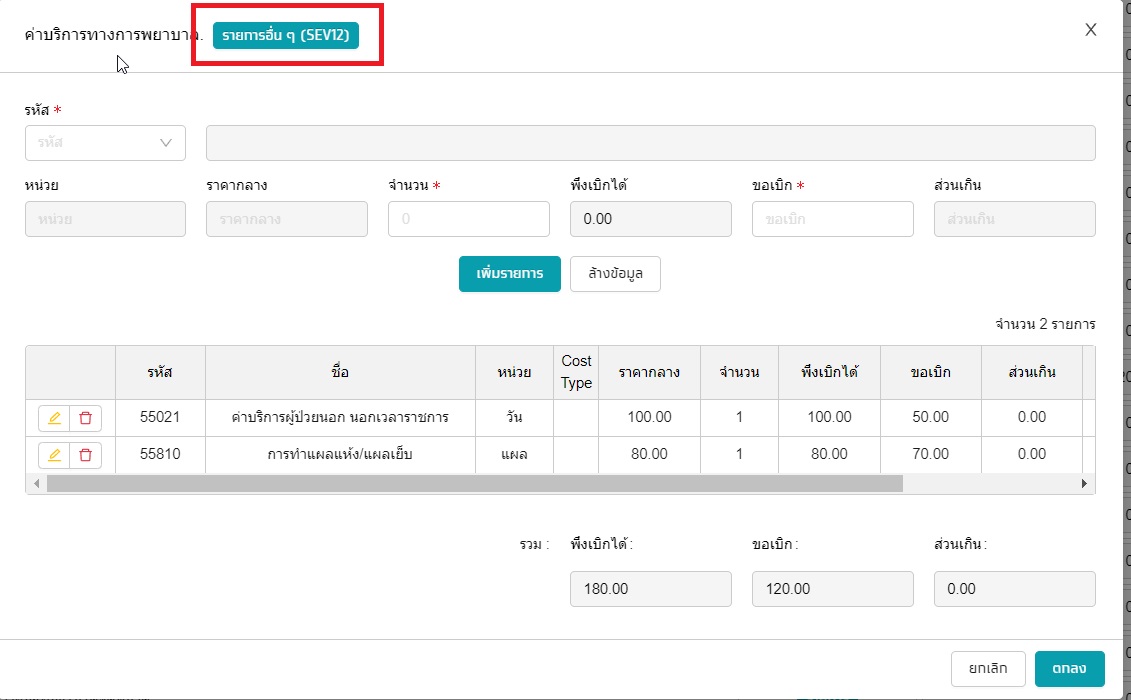Click the Cost Type column header
This screenshot has height=700, width=1131.
click(x=576, y=372)
